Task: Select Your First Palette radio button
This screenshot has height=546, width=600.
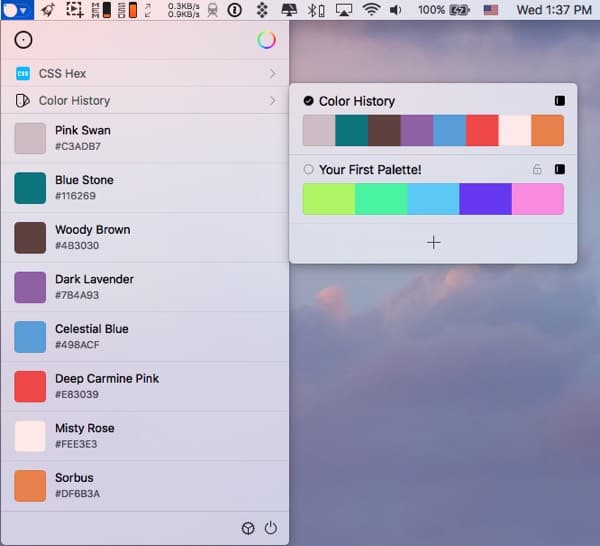Action: 308,169
